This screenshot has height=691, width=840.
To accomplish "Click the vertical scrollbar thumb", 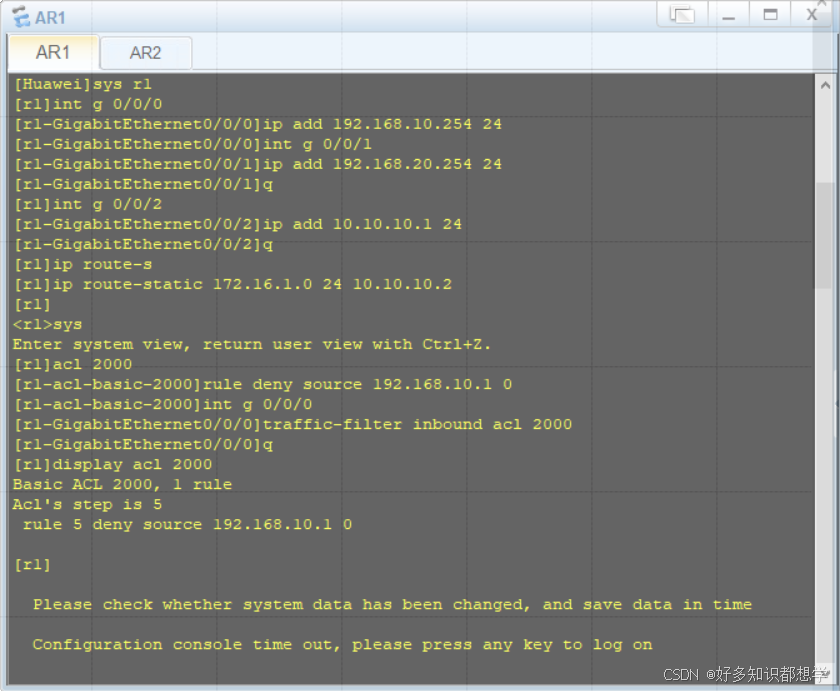I will pyautogui.click(x=824, y=236).
